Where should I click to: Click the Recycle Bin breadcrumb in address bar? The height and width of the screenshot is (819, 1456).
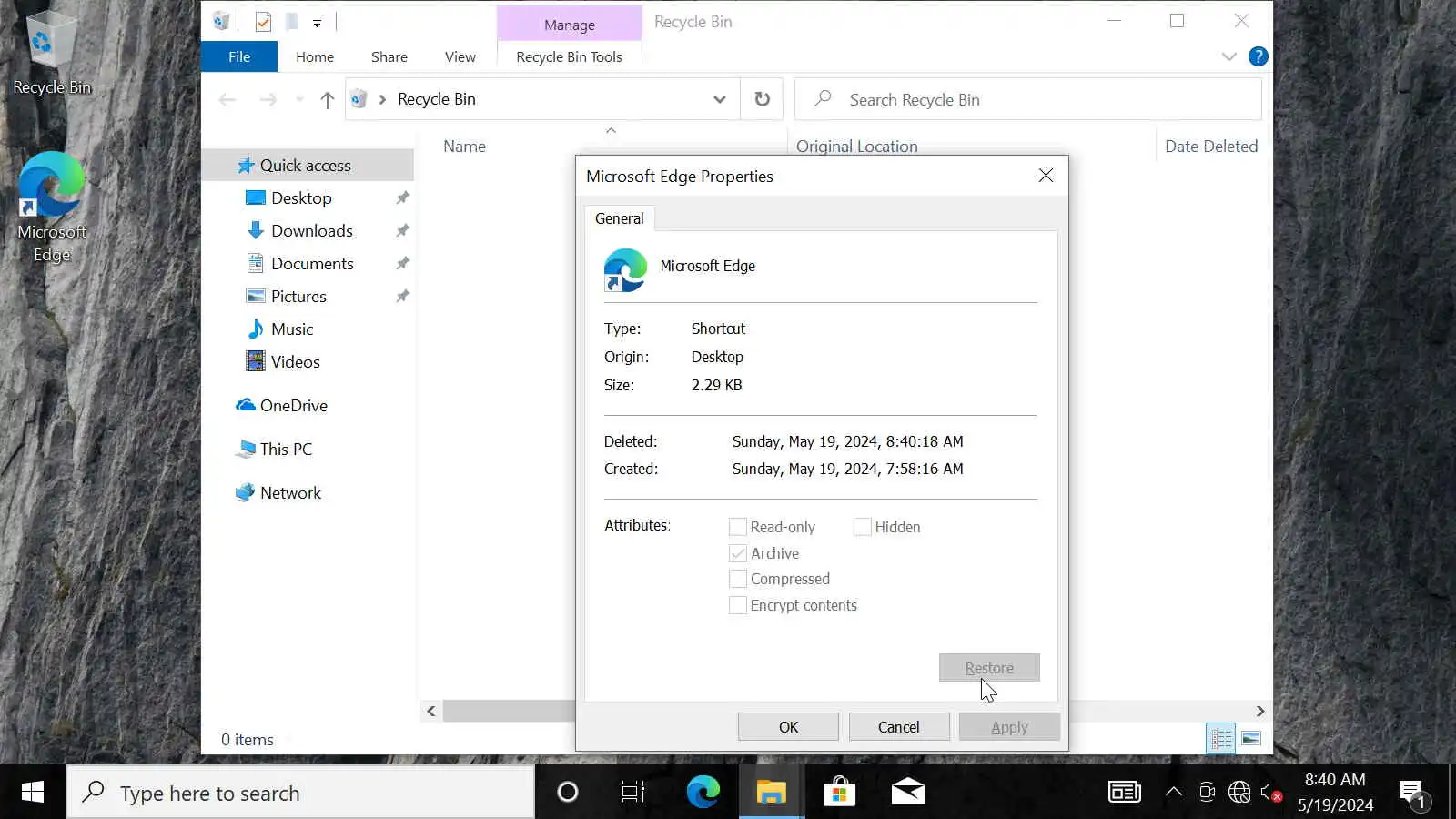437,99
